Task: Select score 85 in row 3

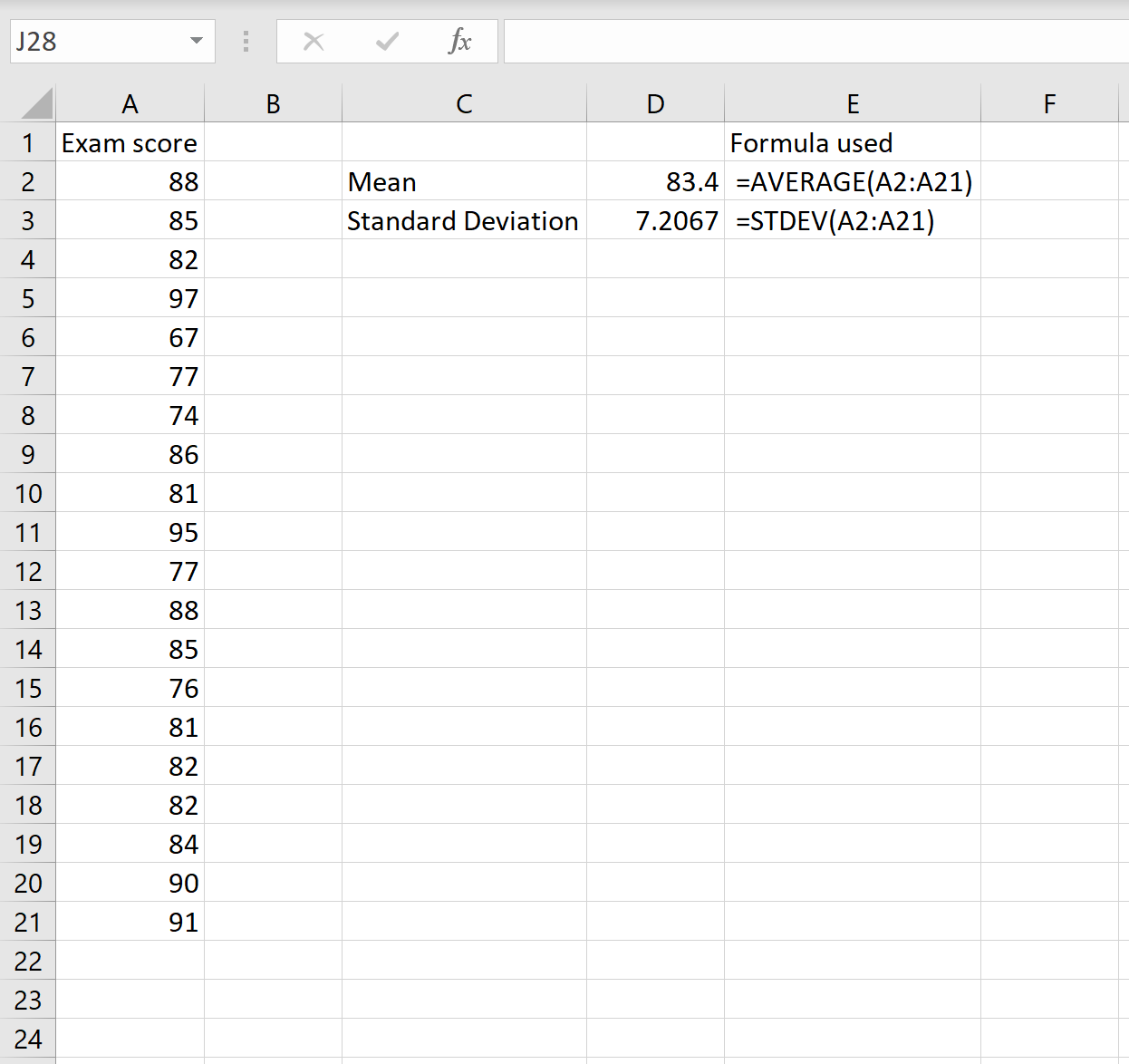Action: coord(130,221)
